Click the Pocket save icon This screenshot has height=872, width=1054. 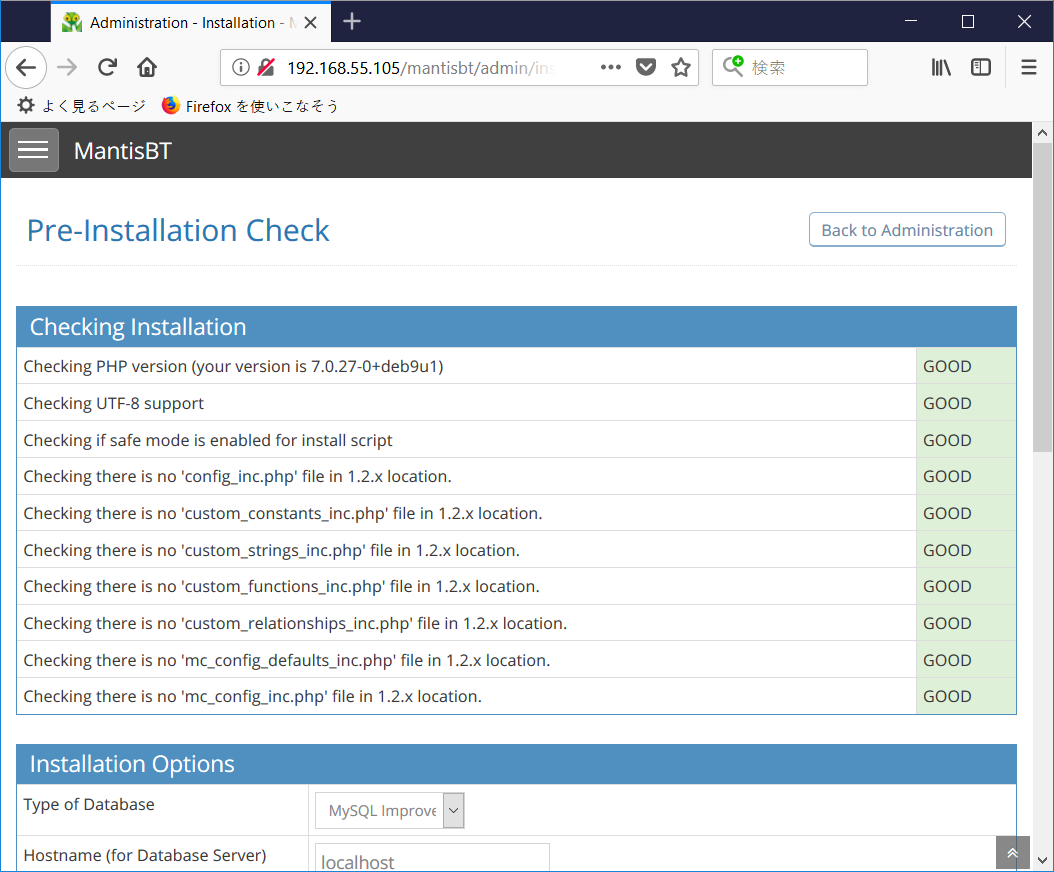[x=644, y=66]
